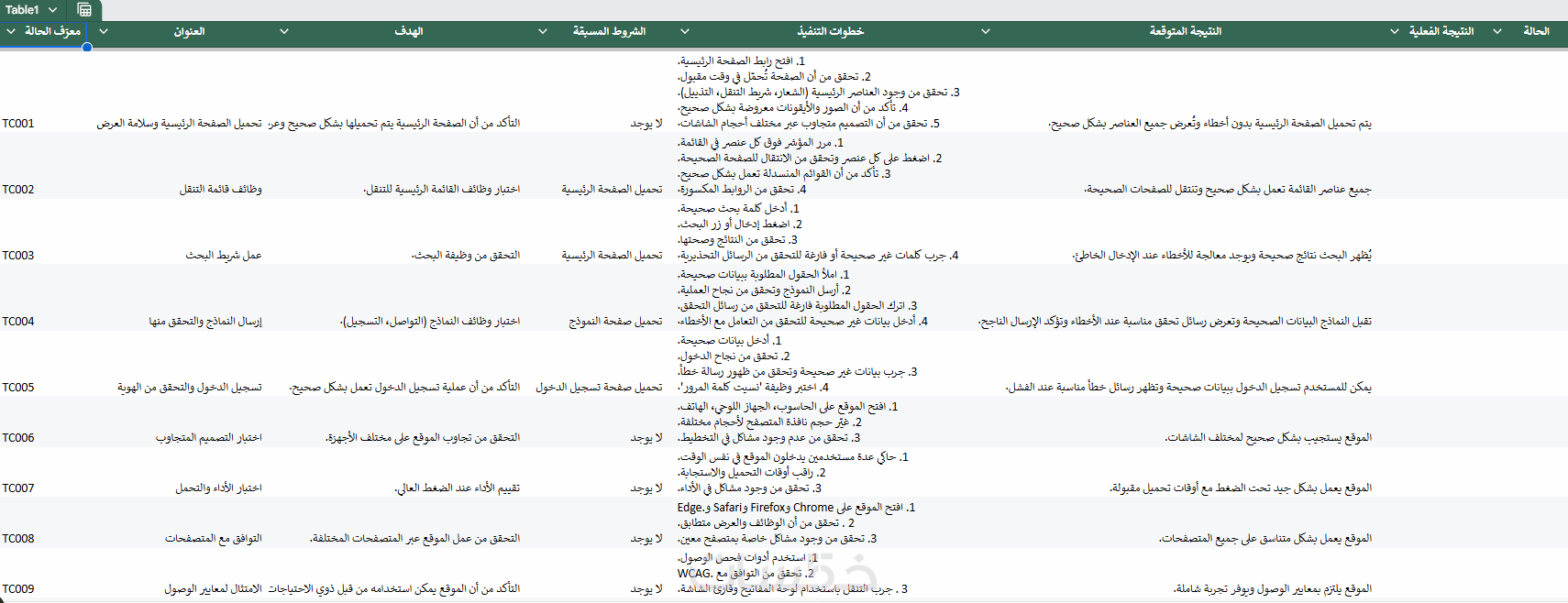This screenshot has height=603, width=1568.
Task: Select the الهدف header cell
Action: [x=398, y=31]
